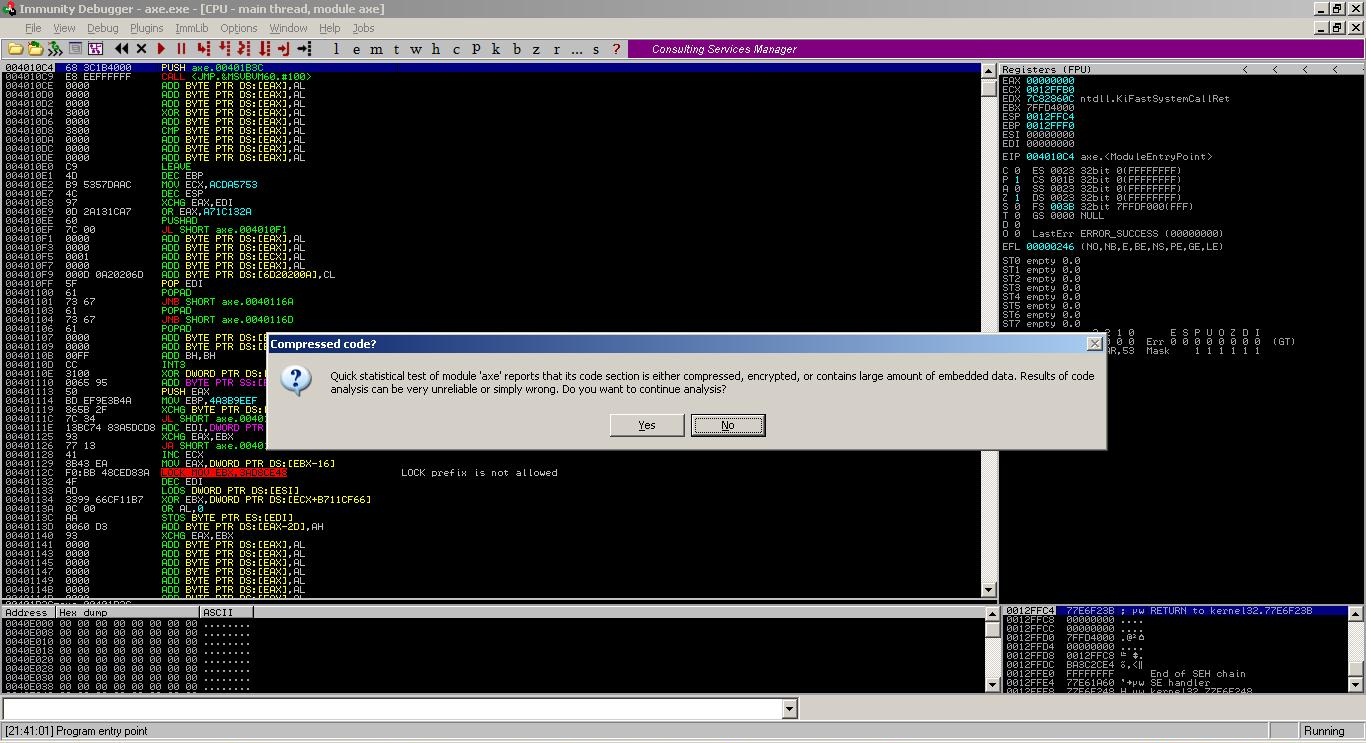Click the Open file toolbar icon
This screenshot has height=743, width=1371.
pyautogui.click(x=16, y=48)
